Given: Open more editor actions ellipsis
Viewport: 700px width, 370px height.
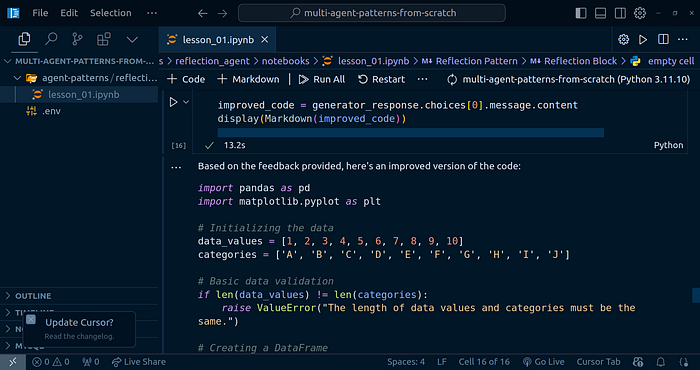Looking at the screenshot, I should click(x=683, y=40).
